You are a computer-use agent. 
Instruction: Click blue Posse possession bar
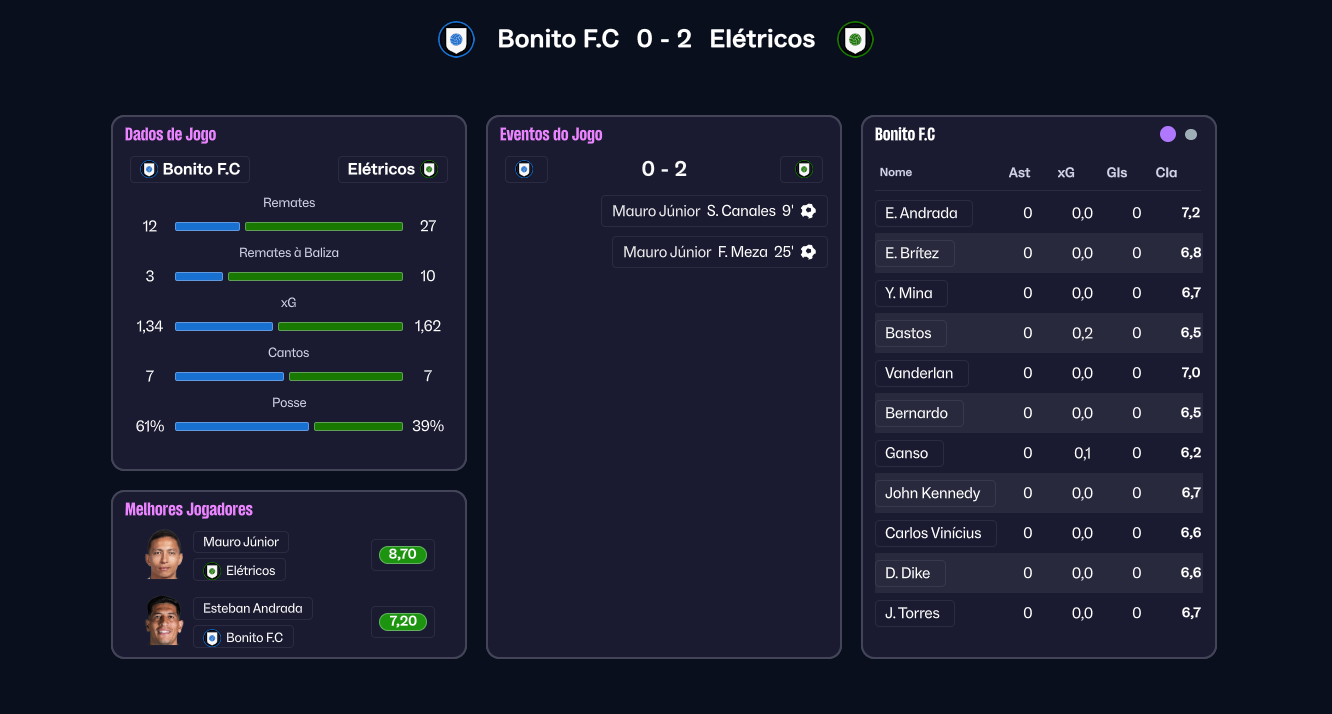point(241,426)
